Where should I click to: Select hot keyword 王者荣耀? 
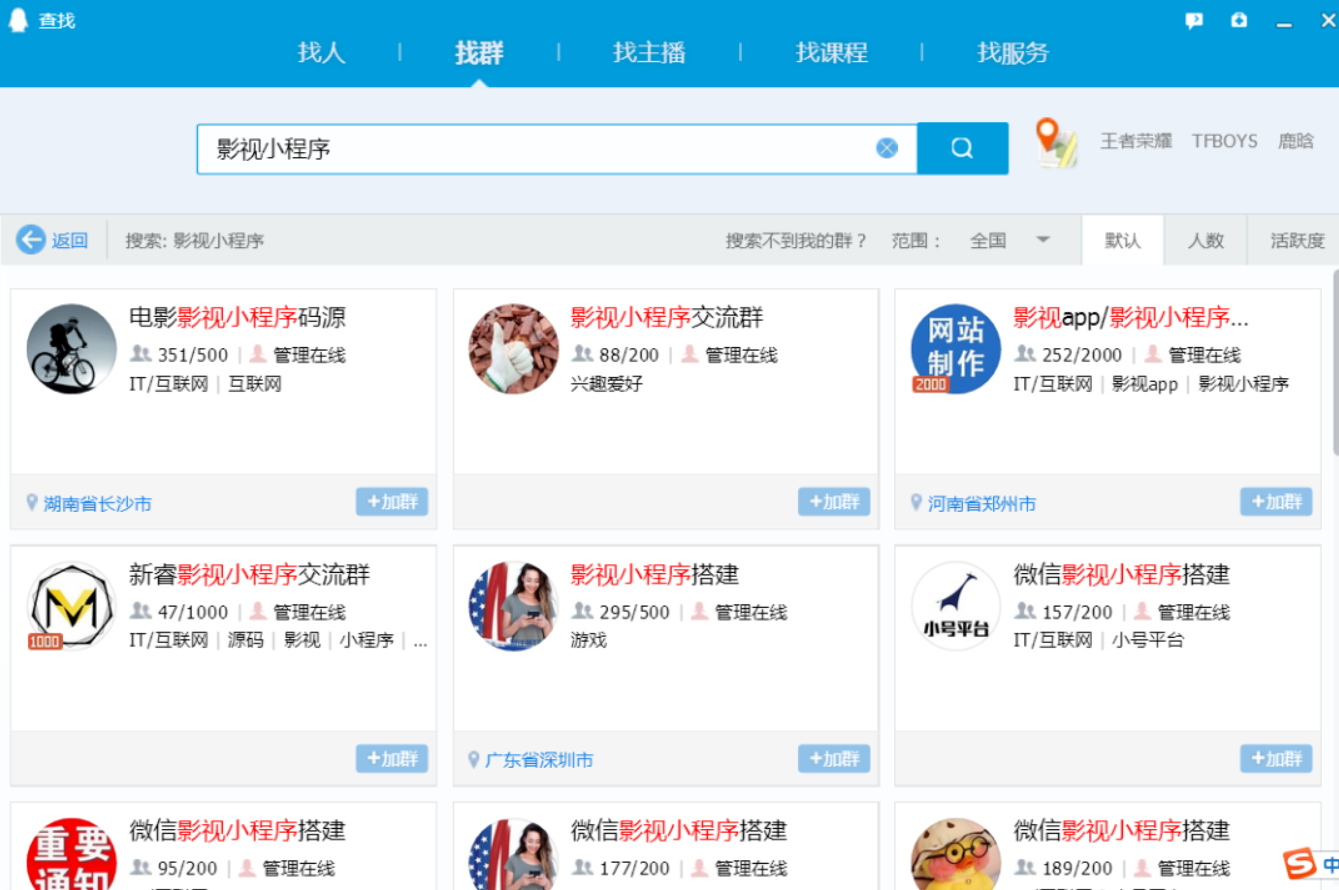point(1136,141)
